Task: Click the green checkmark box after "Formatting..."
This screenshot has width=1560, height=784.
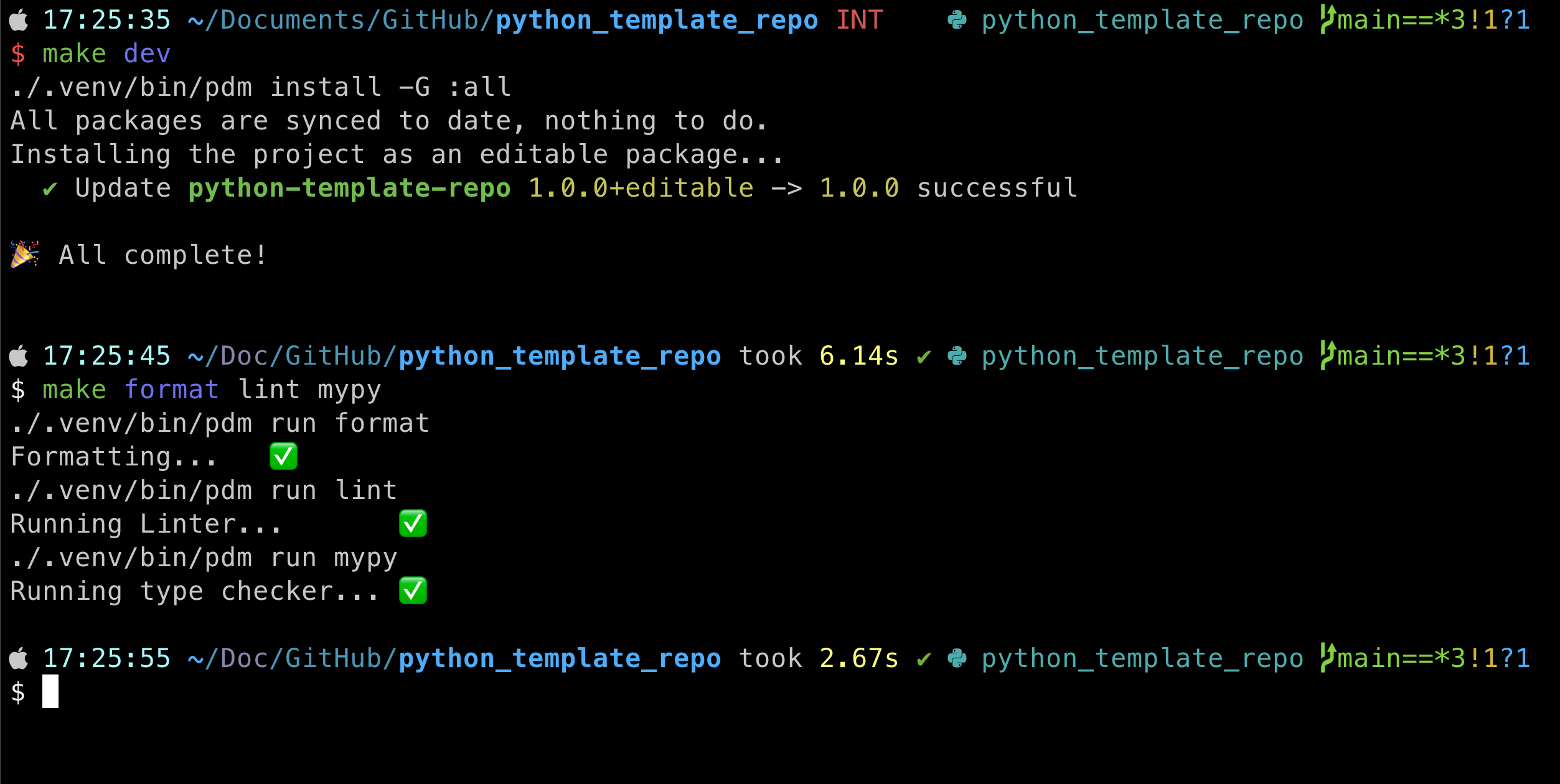Action: click(284, 457)
